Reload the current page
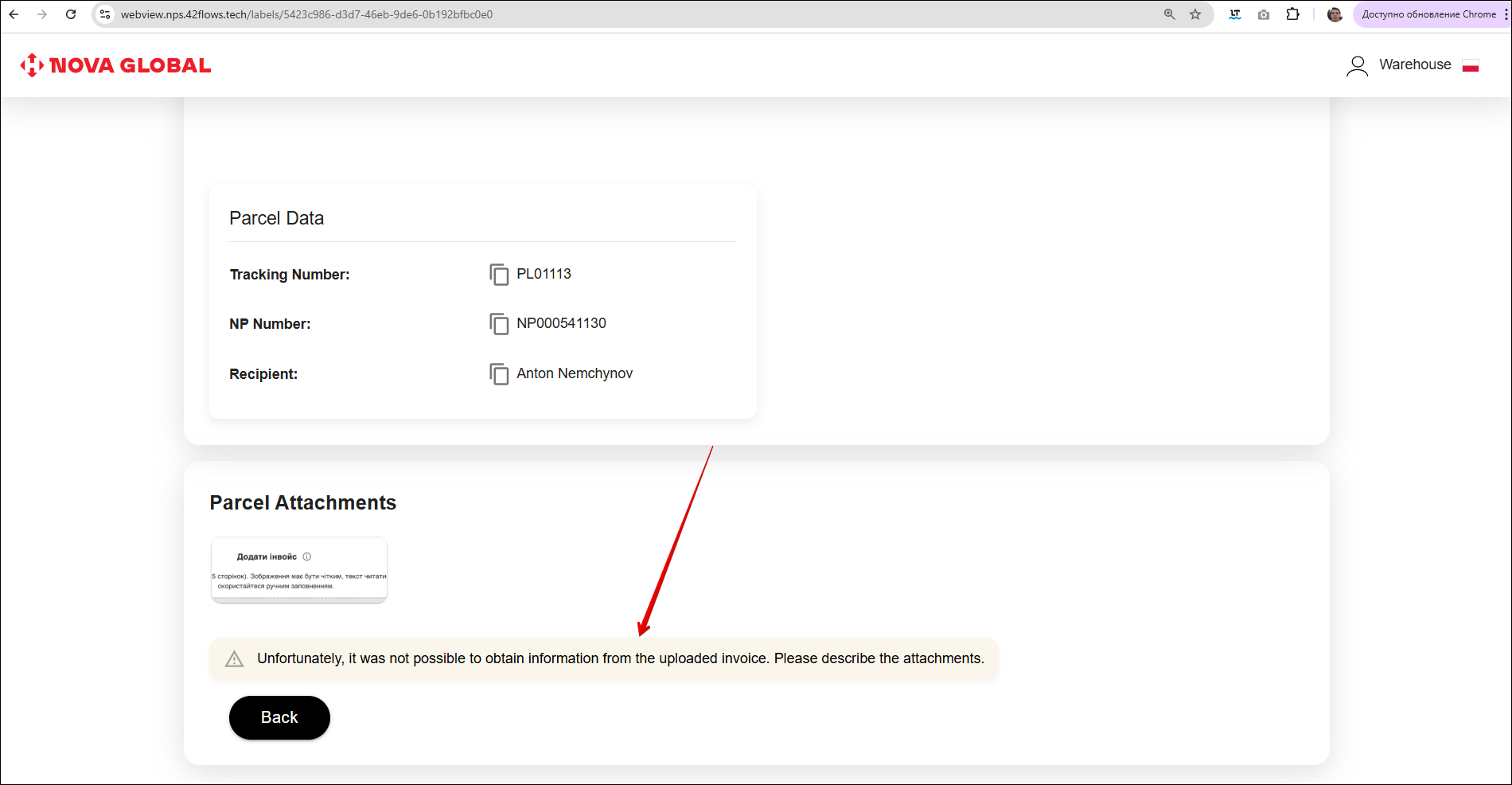 71,14
